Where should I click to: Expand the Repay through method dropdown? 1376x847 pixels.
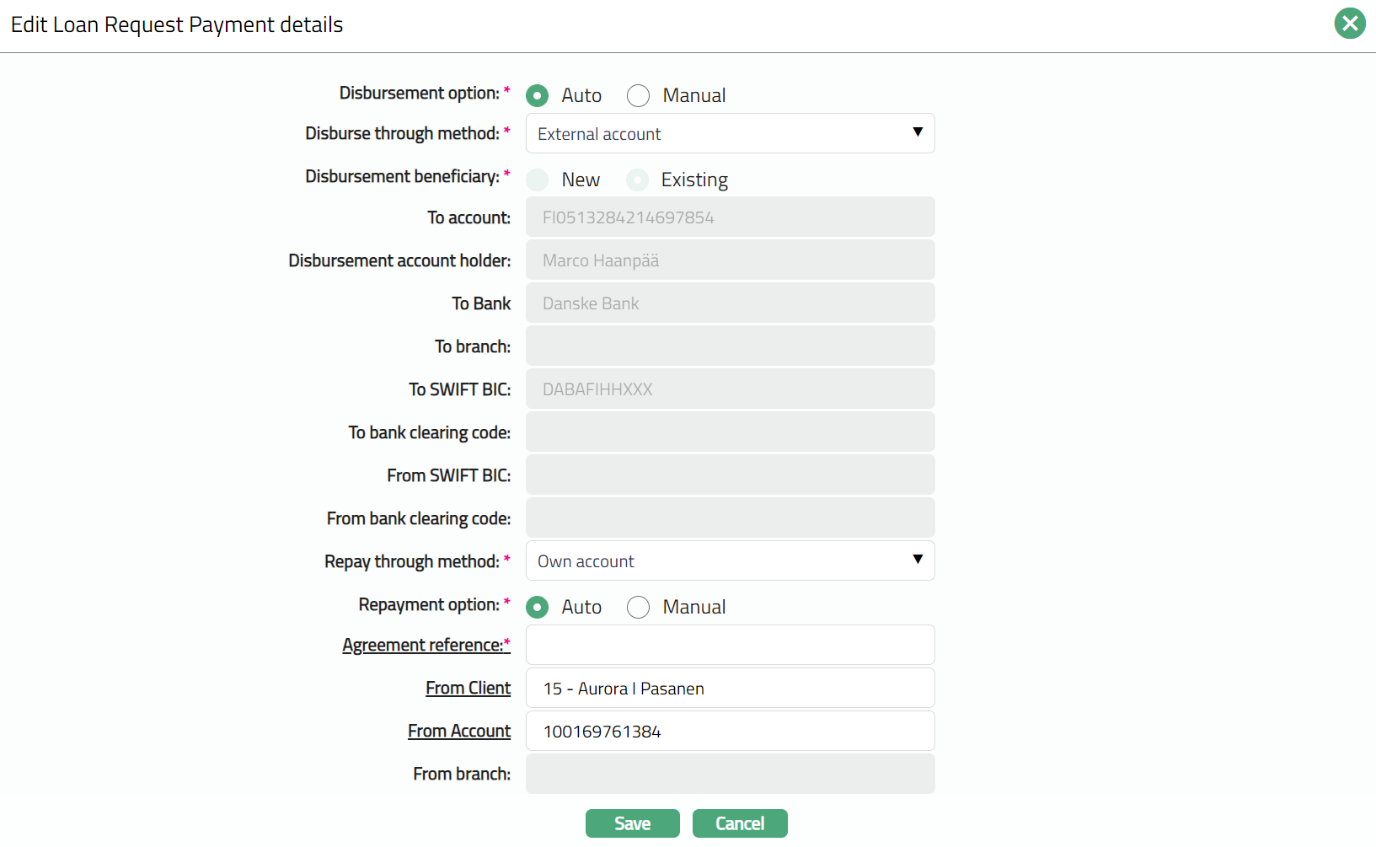coord(730,561)
